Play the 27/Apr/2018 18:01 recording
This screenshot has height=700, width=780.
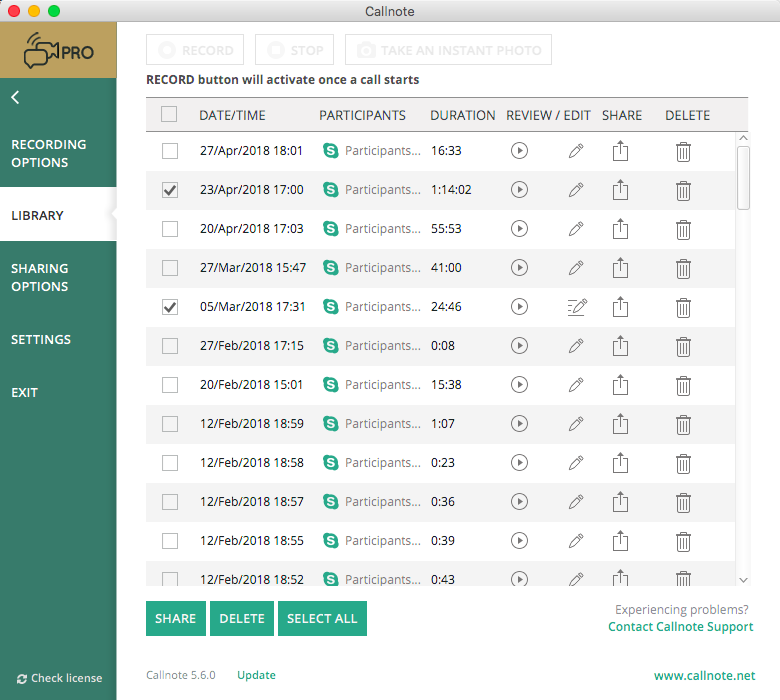[x=519, y=150]
